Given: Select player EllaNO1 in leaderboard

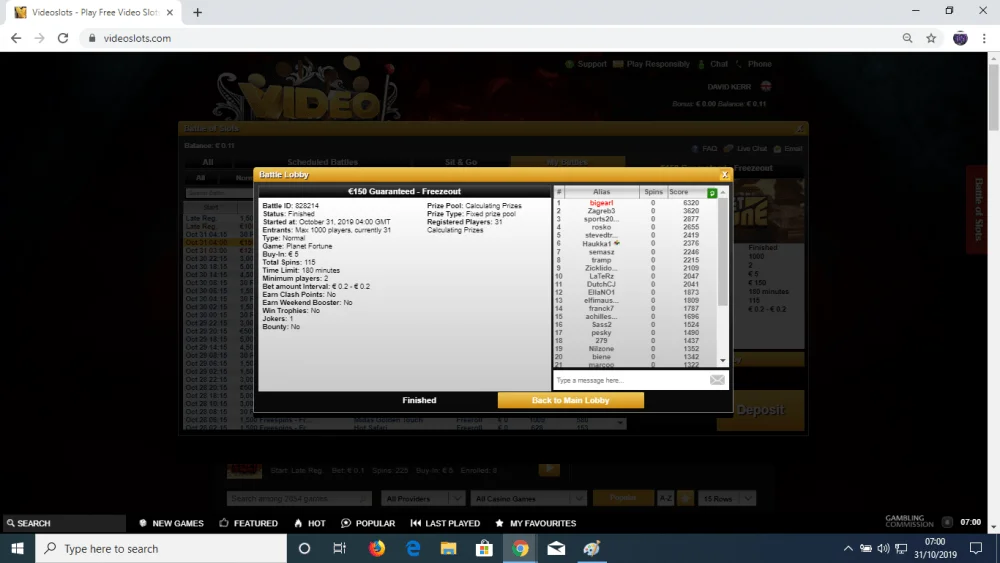Looking at the screenshot, I should coord(601,293).
